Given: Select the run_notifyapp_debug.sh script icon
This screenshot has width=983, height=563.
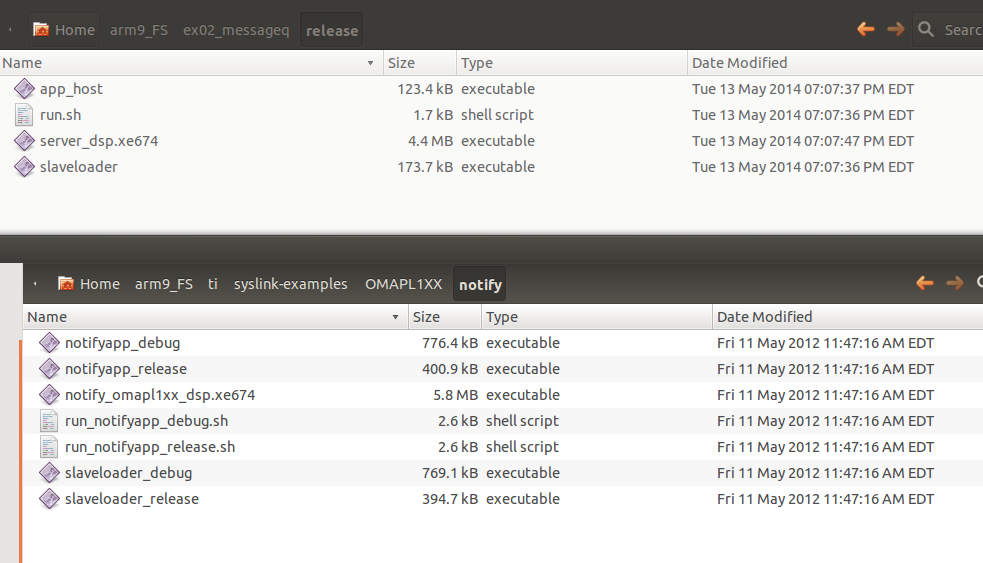Looking at the screenshot, I should 49,421.
